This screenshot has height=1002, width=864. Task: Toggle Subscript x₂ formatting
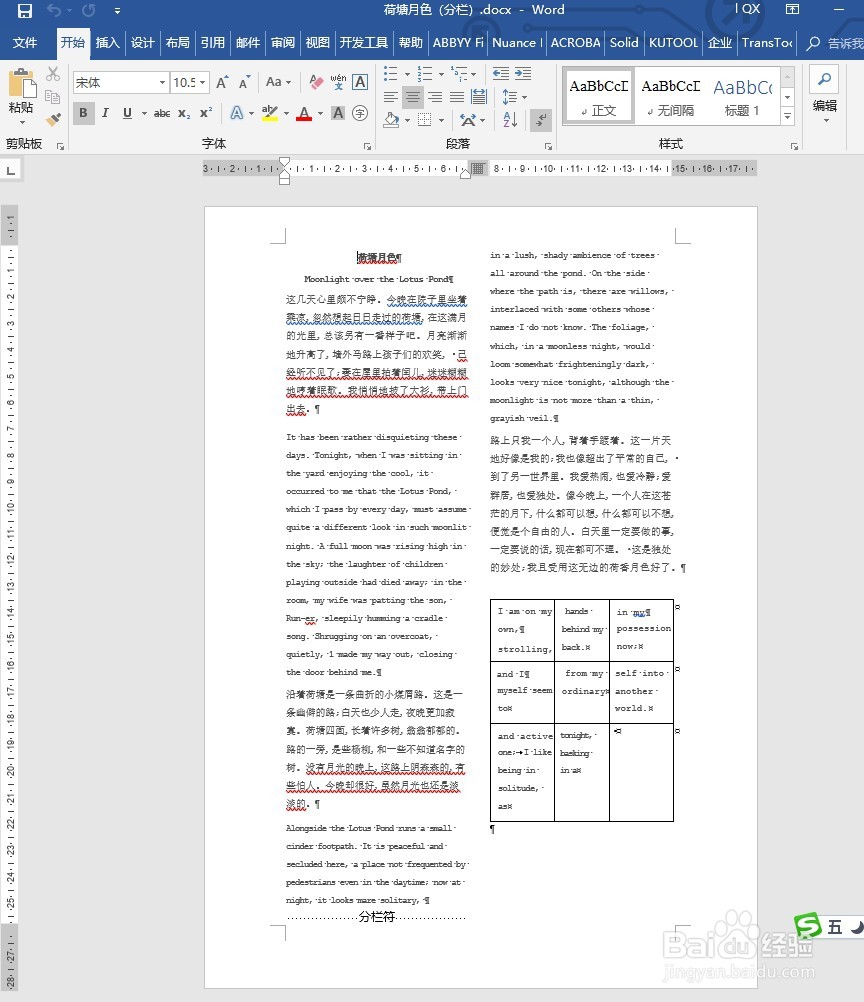click(x=184, y=113)
